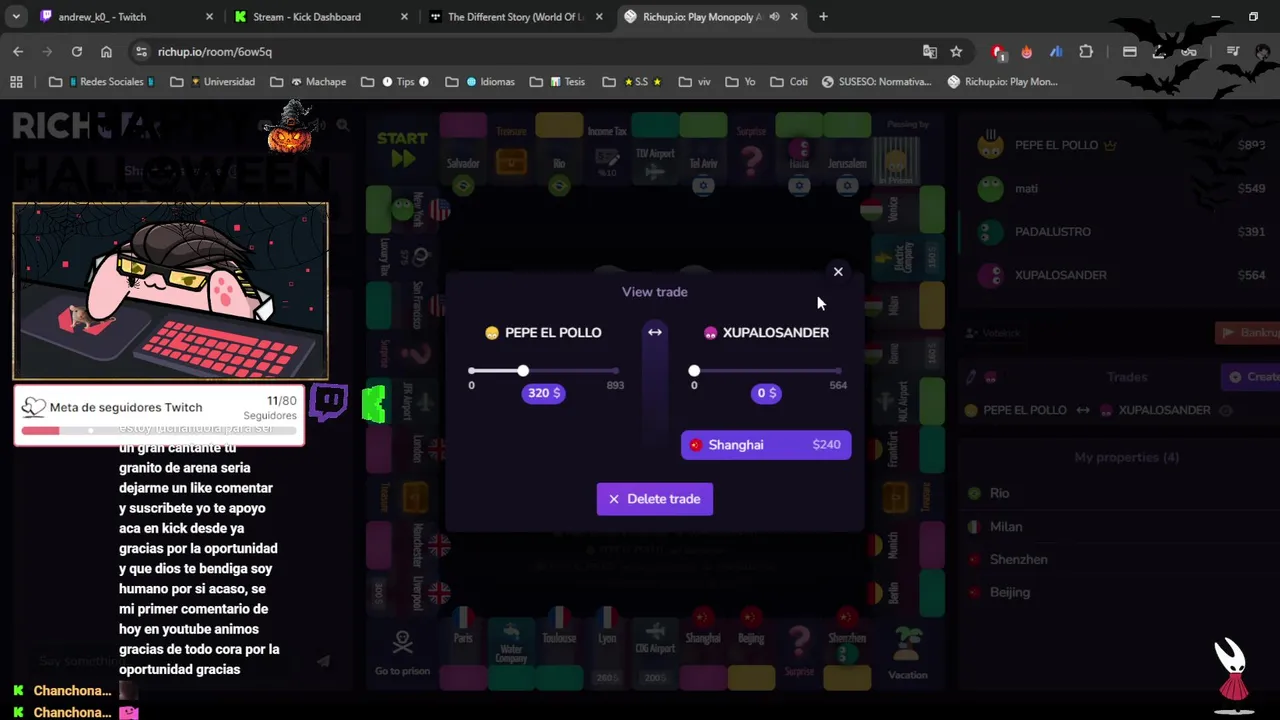1280x720 pixels.
Task: Open the Extensions puzzle menu
Action: point(1086,52)
